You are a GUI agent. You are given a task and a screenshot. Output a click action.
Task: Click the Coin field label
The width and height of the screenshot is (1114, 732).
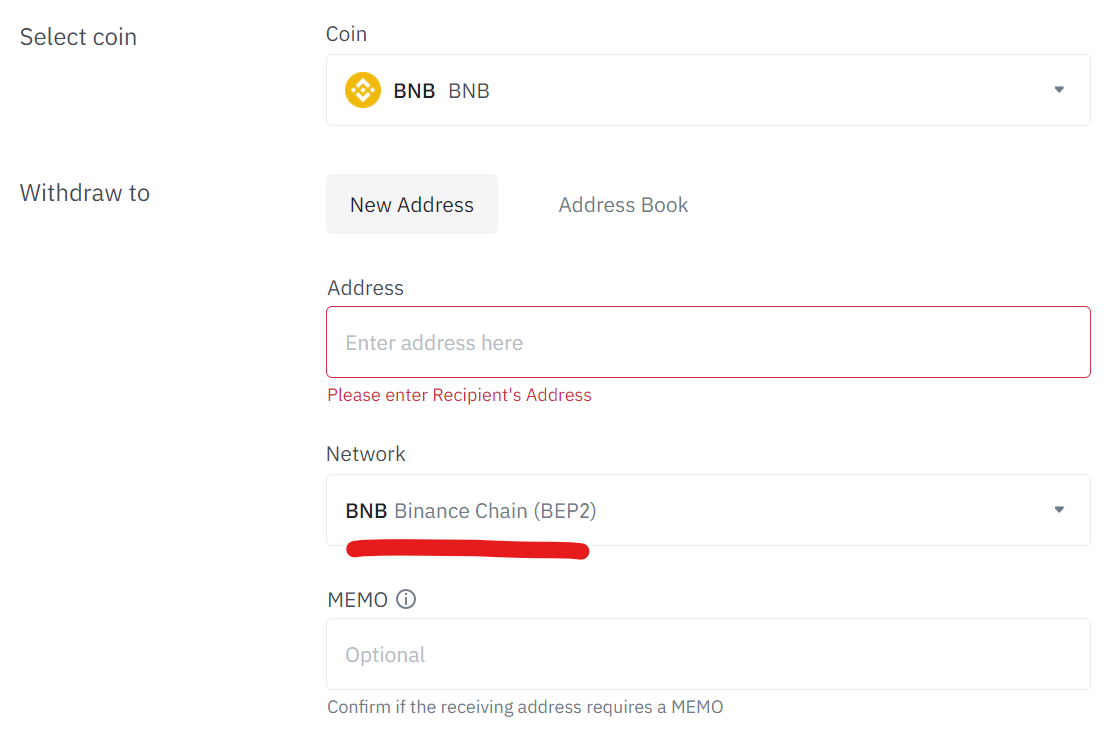point(346,34)
